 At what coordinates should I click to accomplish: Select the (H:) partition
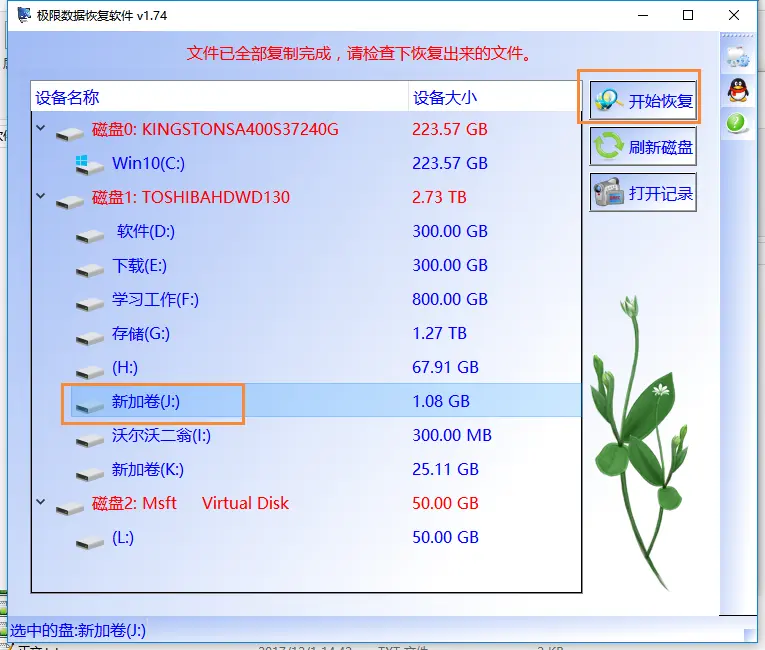point(306,367)
